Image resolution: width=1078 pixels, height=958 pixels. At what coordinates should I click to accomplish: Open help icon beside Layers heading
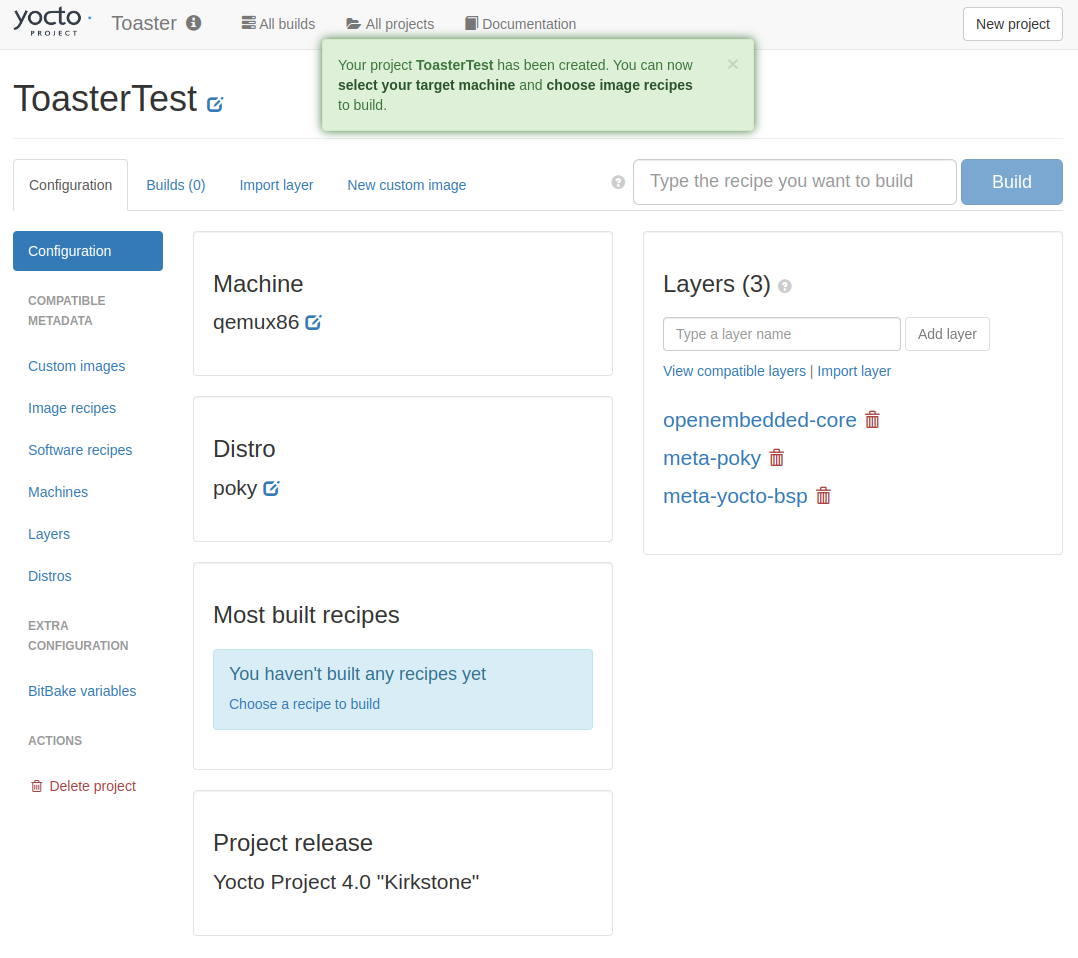(x=784, y=286)
